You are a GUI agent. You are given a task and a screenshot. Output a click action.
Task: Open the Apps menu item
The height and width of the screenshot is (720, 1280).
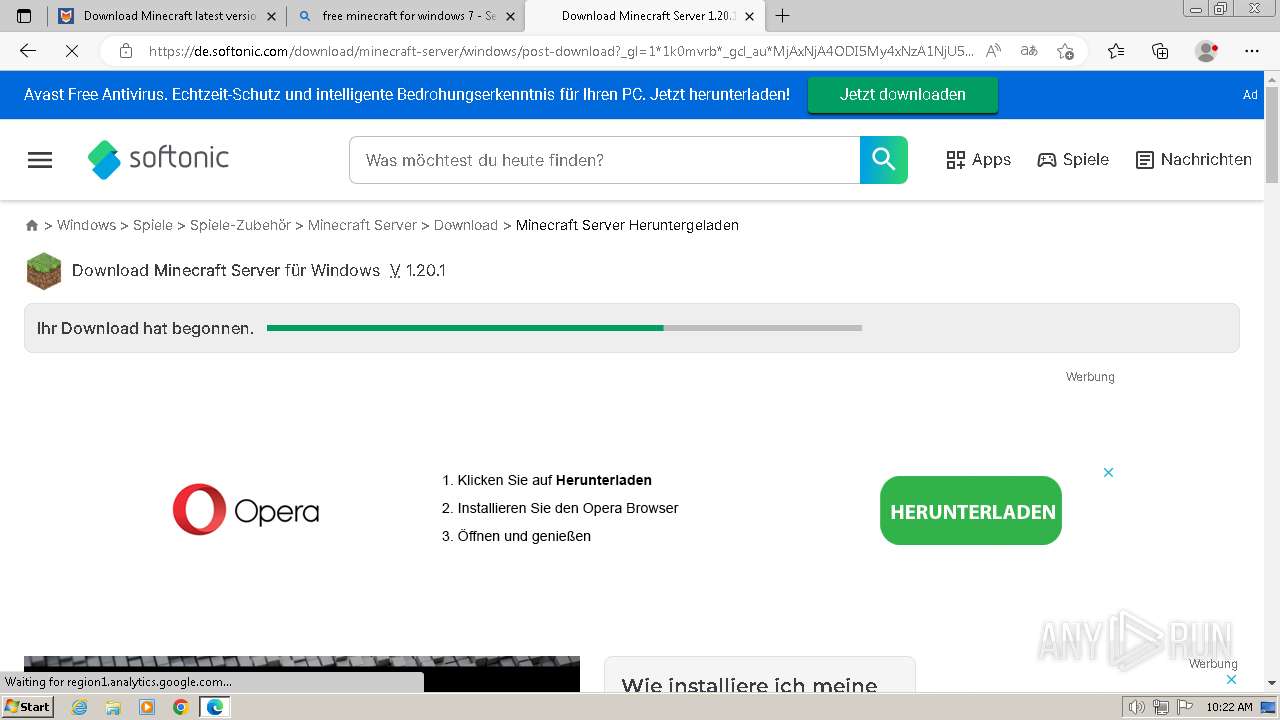[x=978, y=160]
